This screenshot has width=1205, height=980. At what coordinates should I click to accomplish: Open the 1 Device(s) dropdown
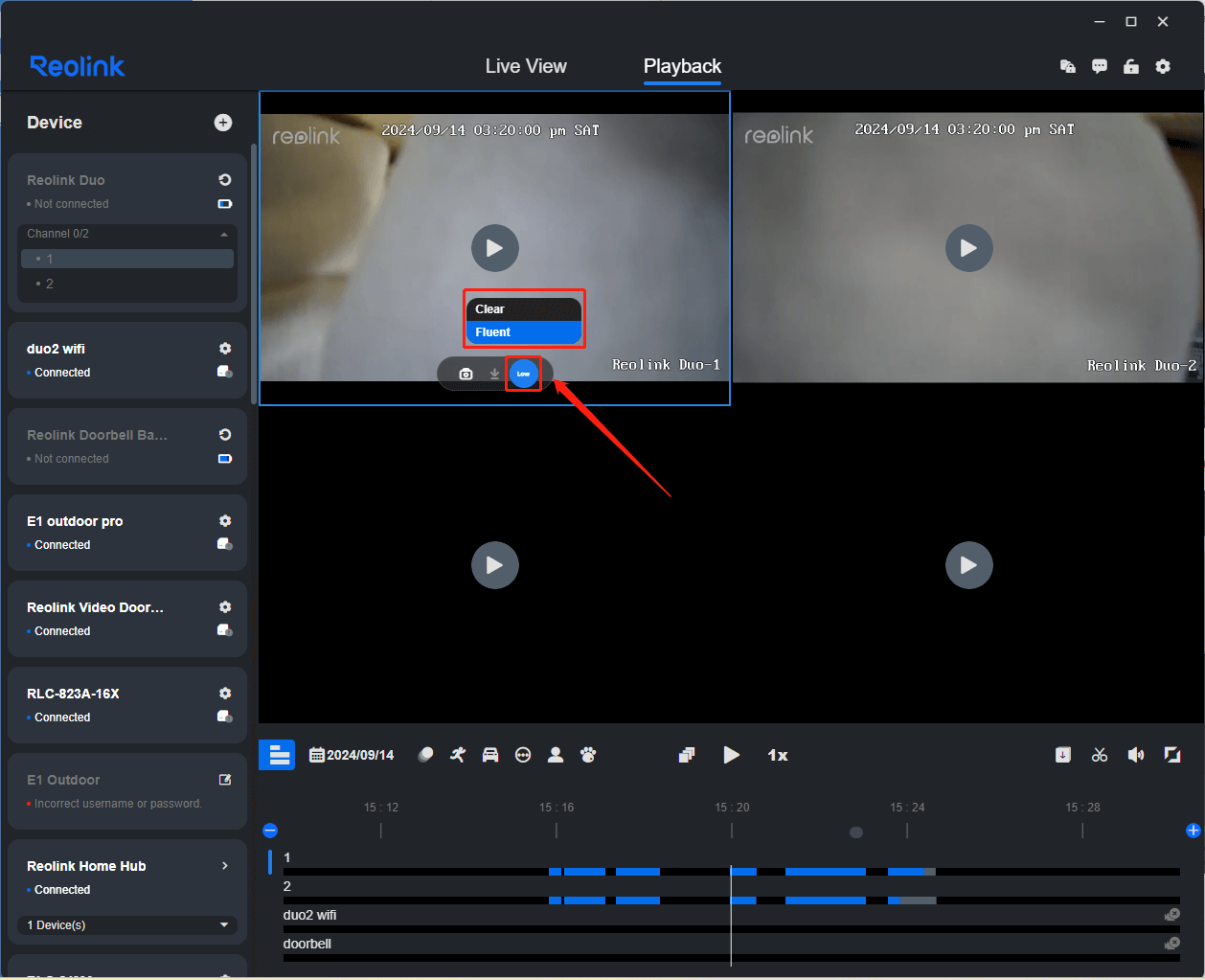127,925
